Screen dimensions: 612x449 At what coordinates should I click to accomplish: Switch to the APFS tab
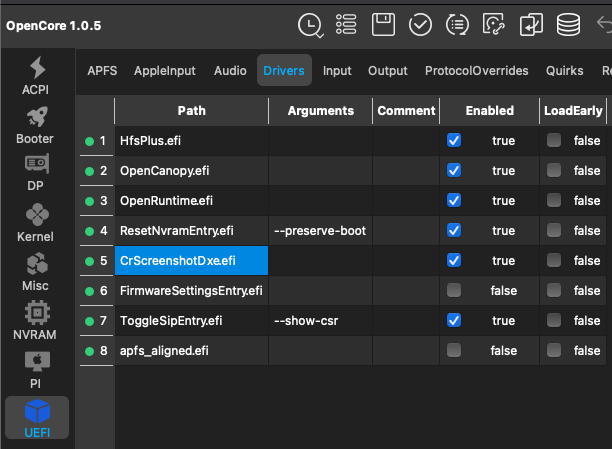[102, 71]
